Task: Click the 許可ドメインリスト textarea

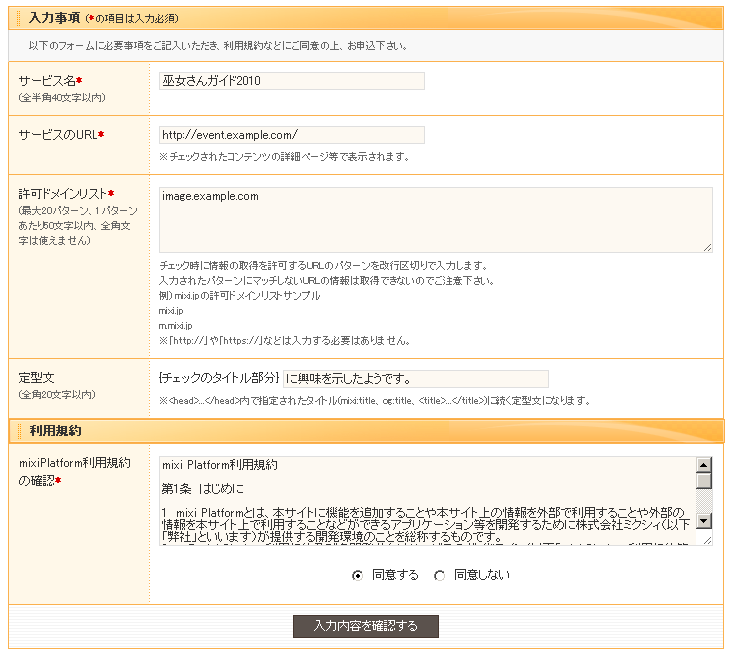Action: pos(436,220)
